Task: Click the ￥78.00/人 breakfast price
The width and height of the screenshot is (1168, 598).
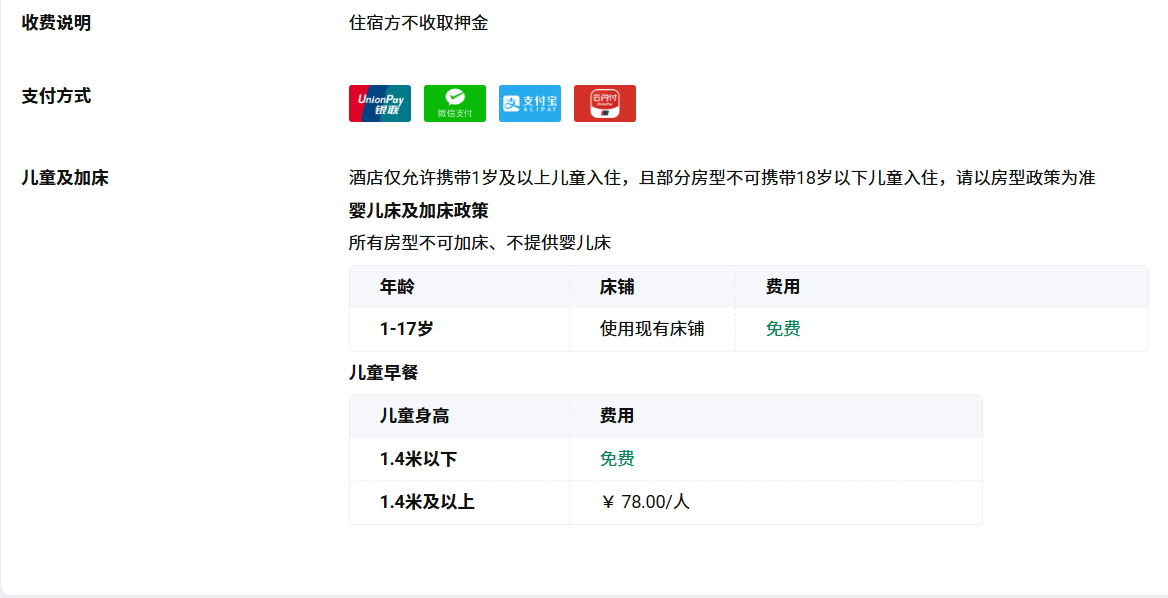Action: [x=645, y=502]
